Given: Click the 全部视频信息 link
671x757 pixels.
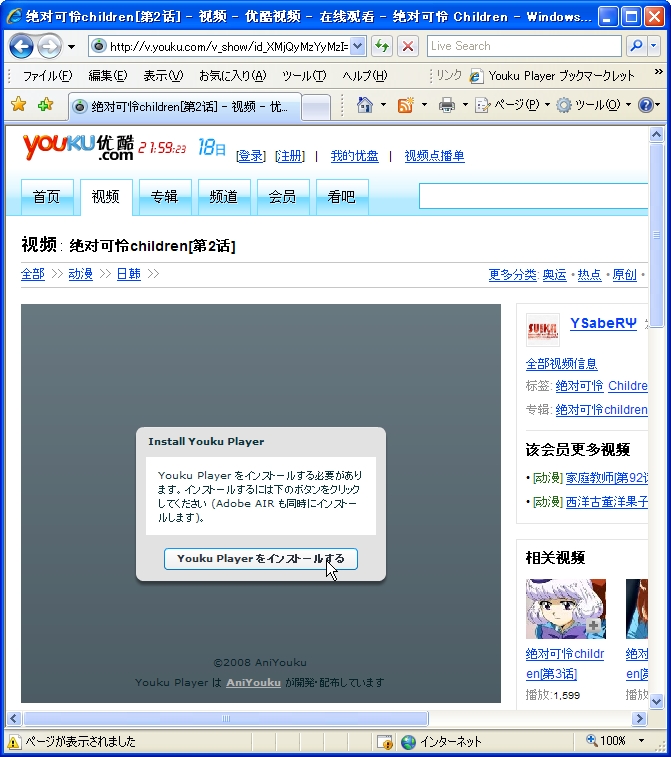Looking at the screenshot, I should pos(561,364).
